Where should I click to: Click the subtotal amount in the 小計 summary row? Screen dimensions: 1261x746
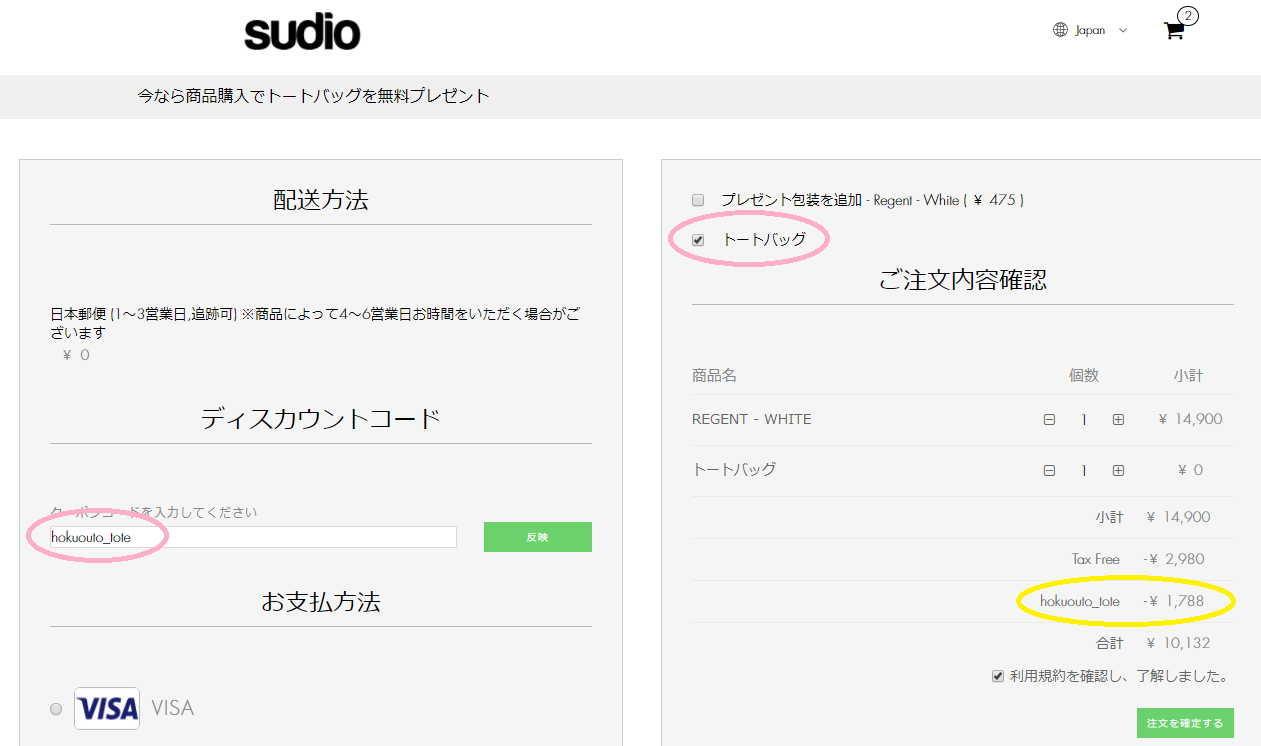(x=1178, y=517)
